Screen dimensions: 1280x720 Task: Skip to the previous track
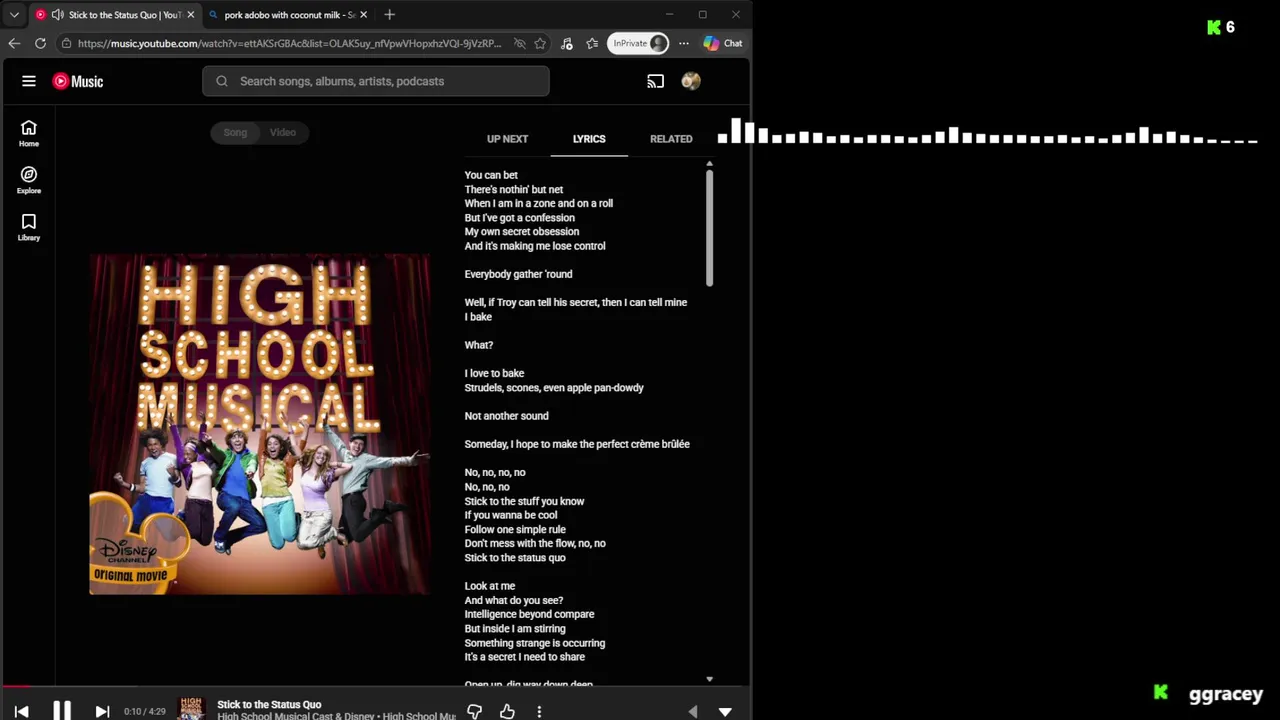[21, 711]
